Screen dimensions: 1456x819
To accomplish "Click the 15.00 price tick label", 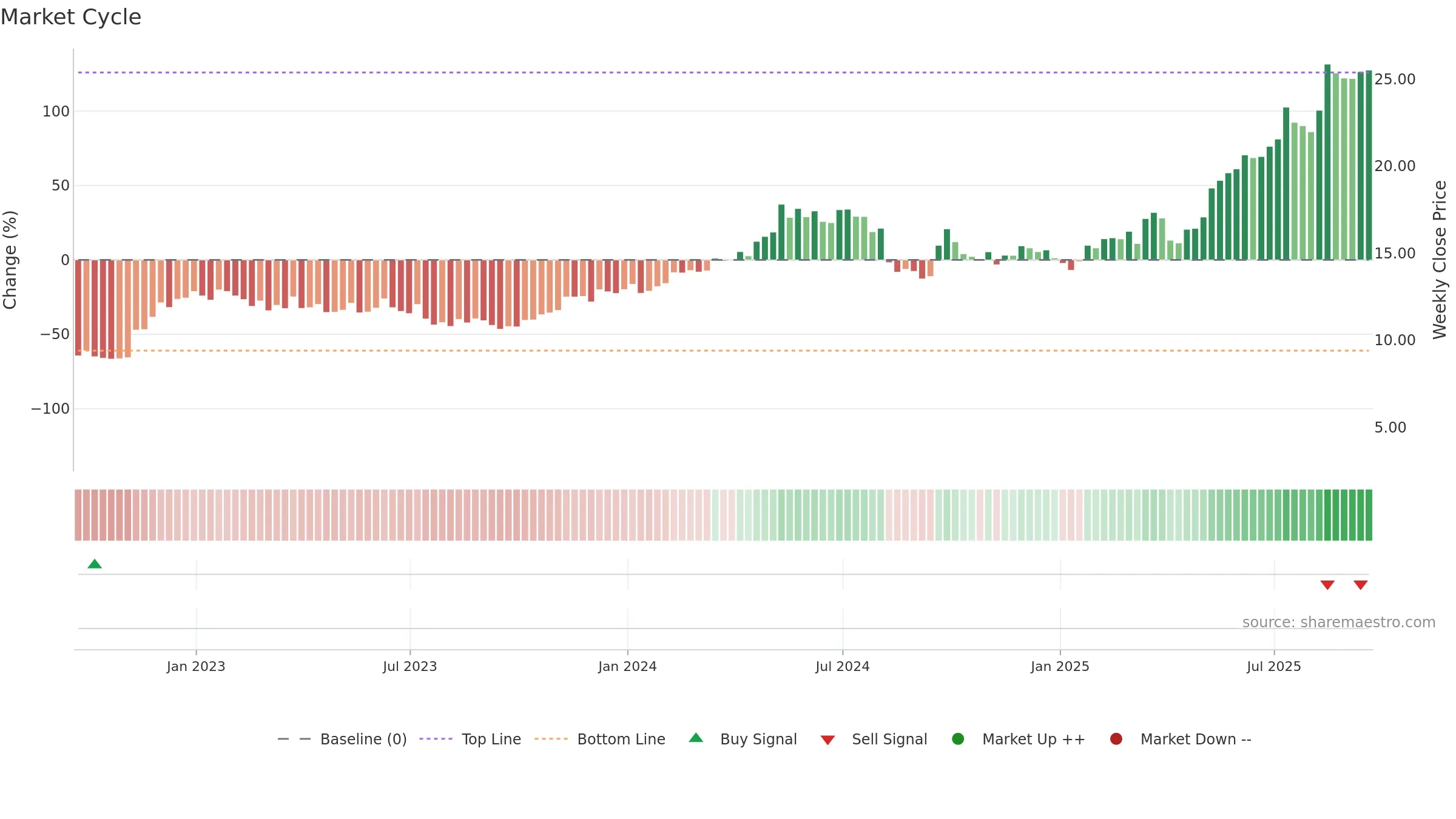I will [1395, 254].
